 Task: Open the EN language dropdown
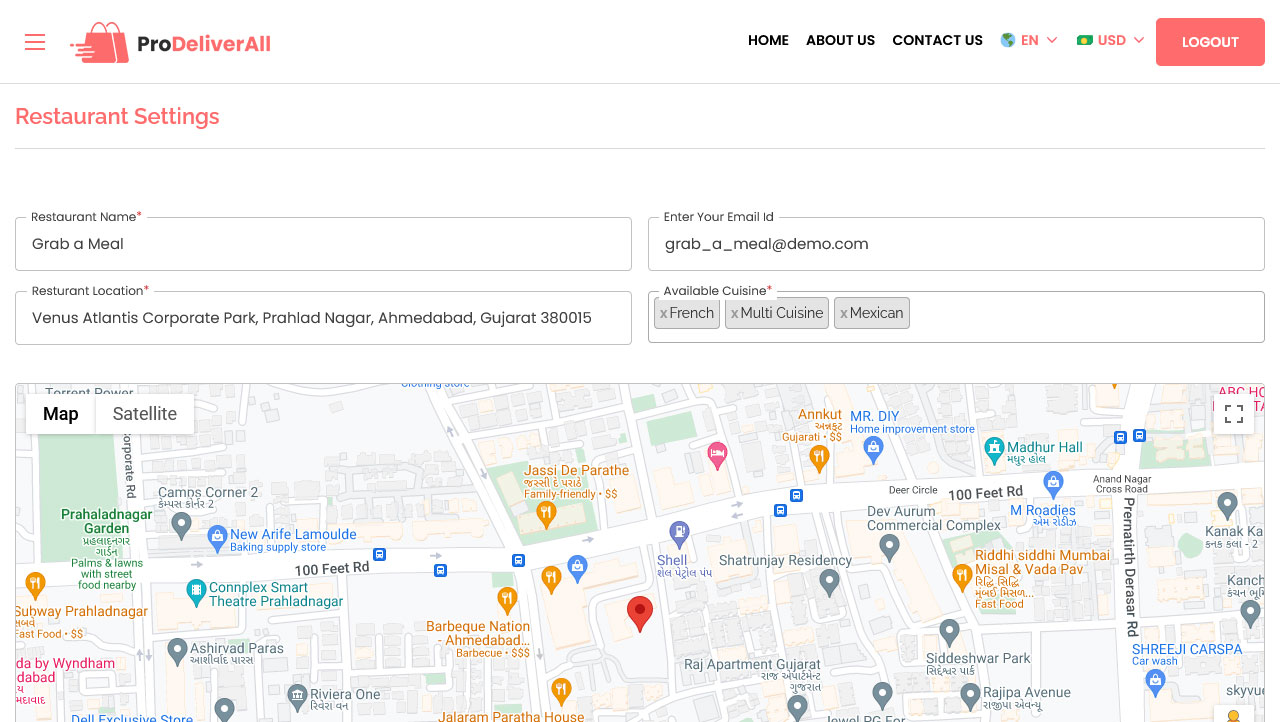coord(1029,41)
